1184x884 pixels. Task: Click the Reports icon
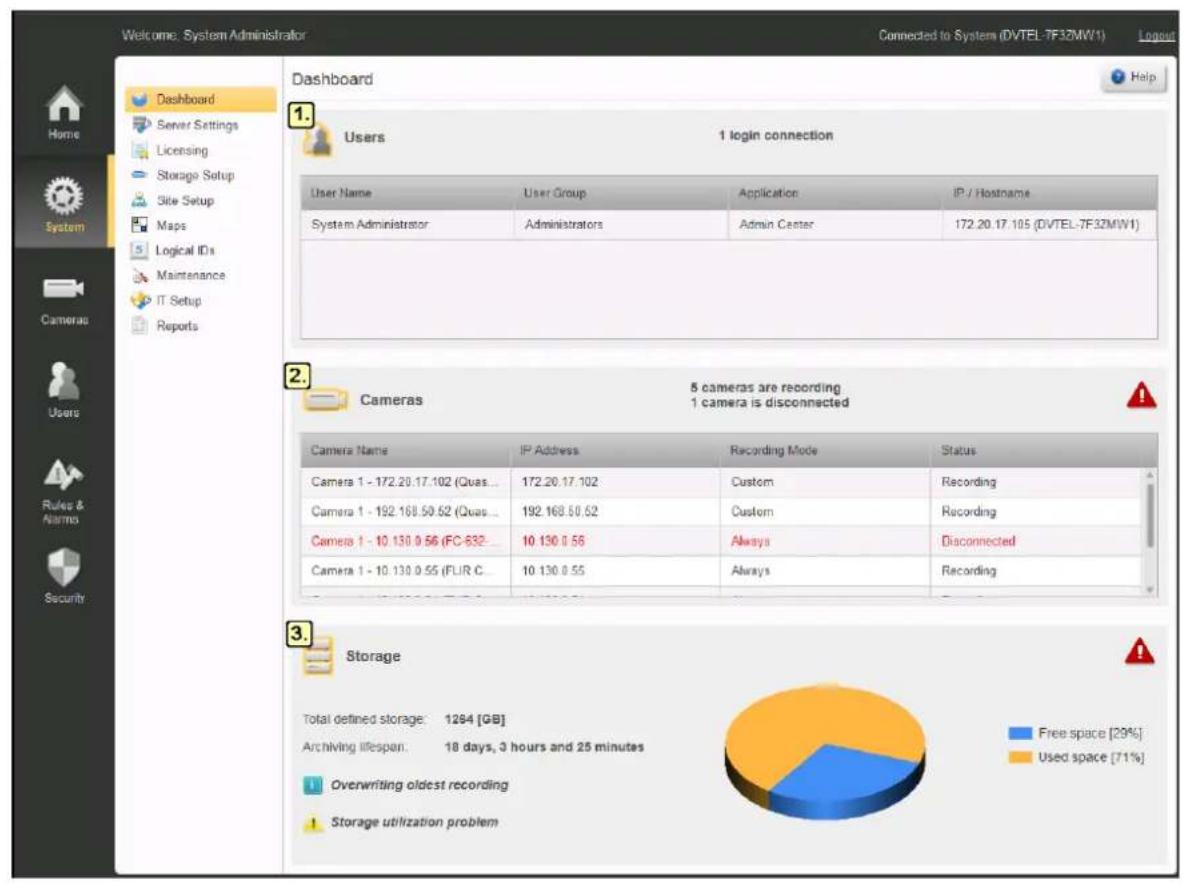click(x=140, y=325)
